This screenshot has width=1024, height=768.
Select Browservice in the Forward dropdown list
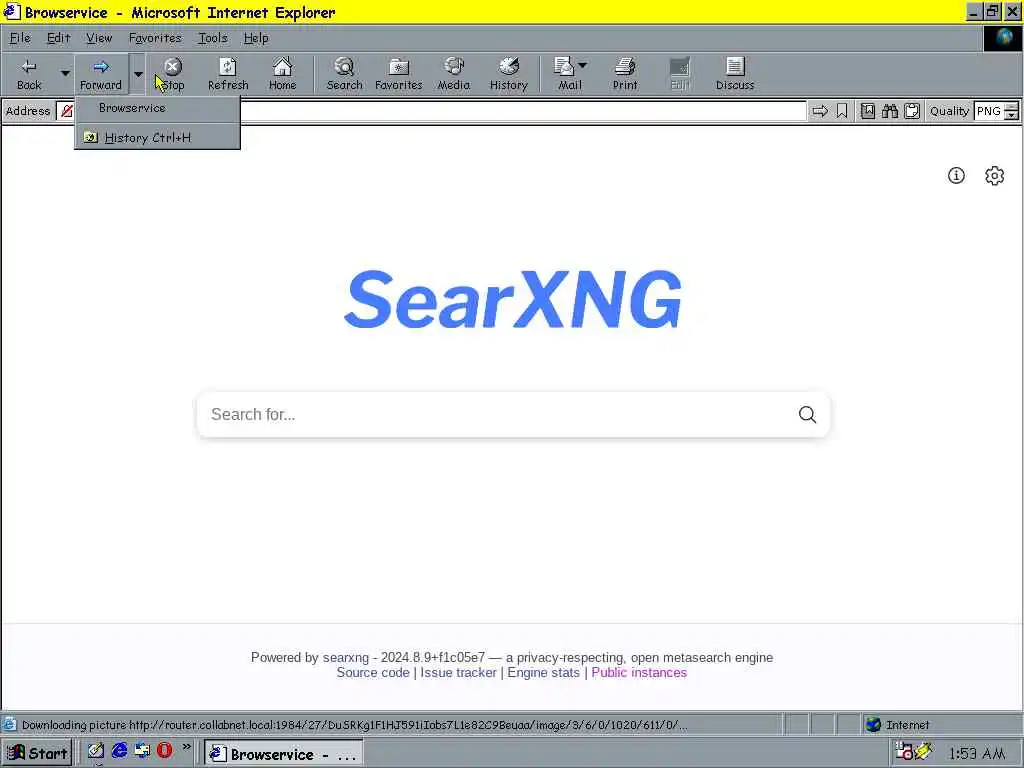pyautogui.click(x=157, y=108)
